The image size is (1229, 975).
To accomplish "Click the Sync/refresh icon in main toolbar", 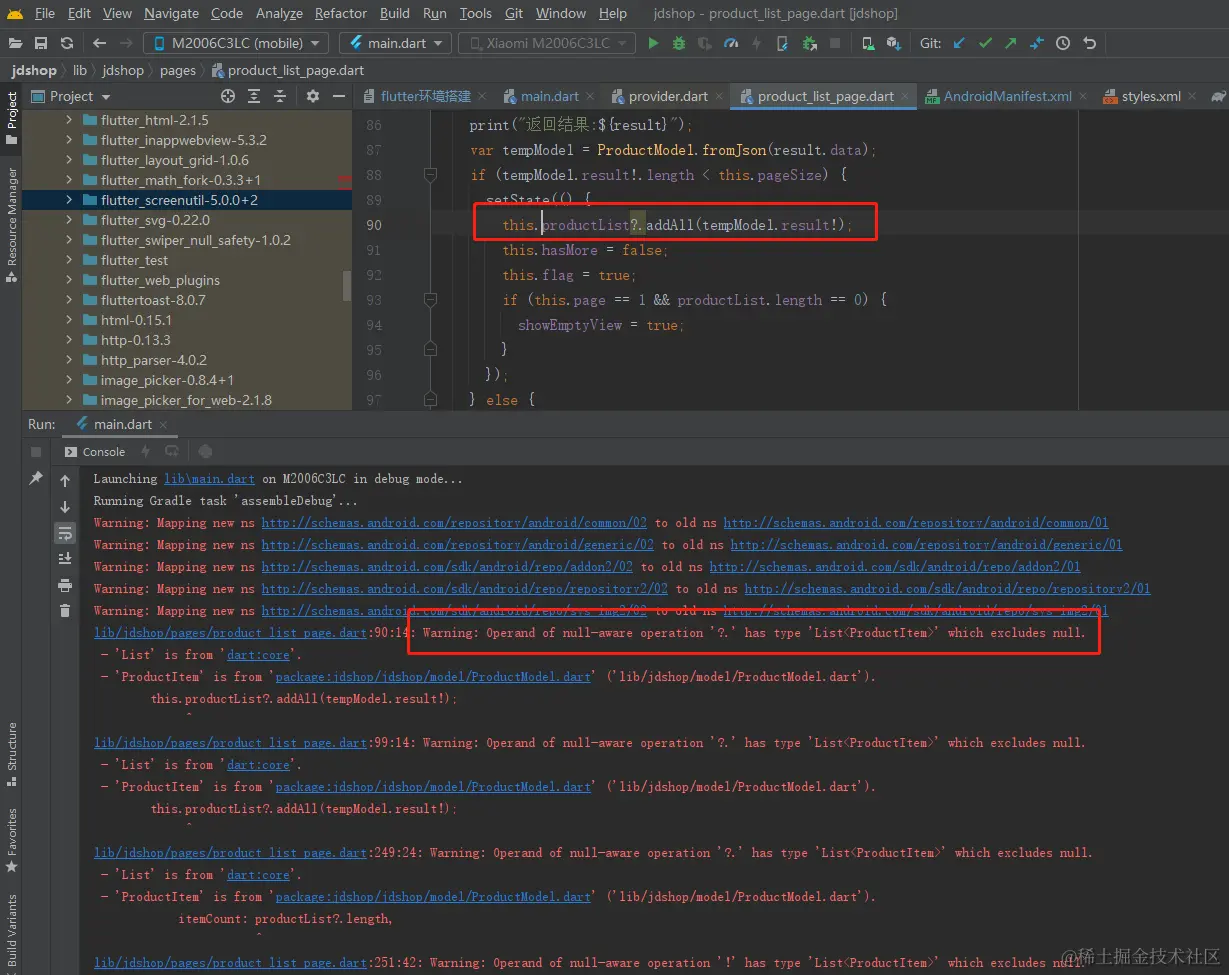I will 66,43.
